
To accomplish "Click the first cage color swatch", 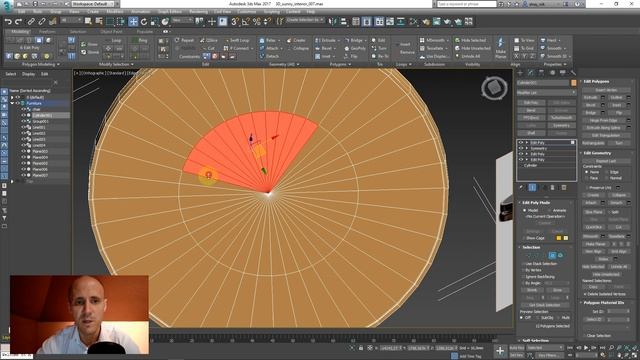I will pyautogui.click(x=559, y=238).
